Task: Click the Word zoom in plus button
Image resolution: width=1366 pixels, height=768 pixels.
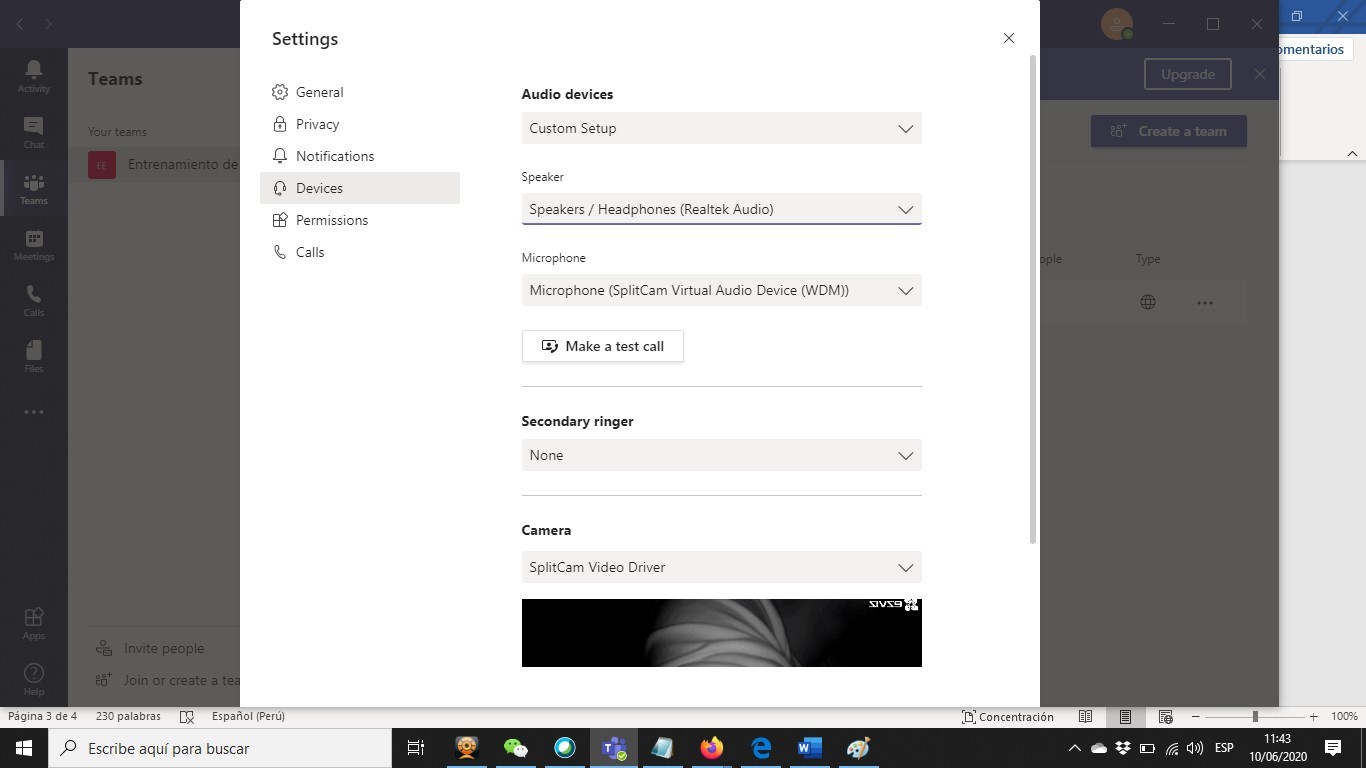Action: click(x=1313, y=716)
